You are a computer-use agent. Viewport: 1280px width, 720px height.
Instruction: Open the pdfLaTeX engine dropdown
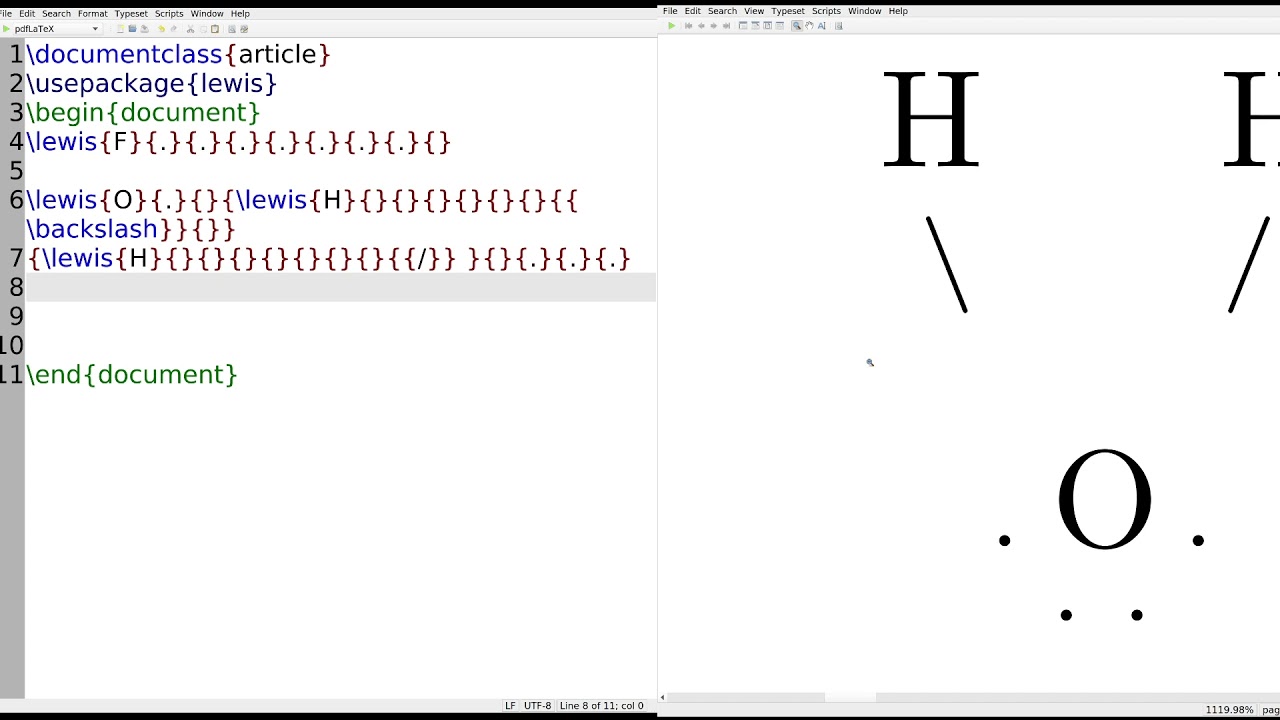pos(56,29)
